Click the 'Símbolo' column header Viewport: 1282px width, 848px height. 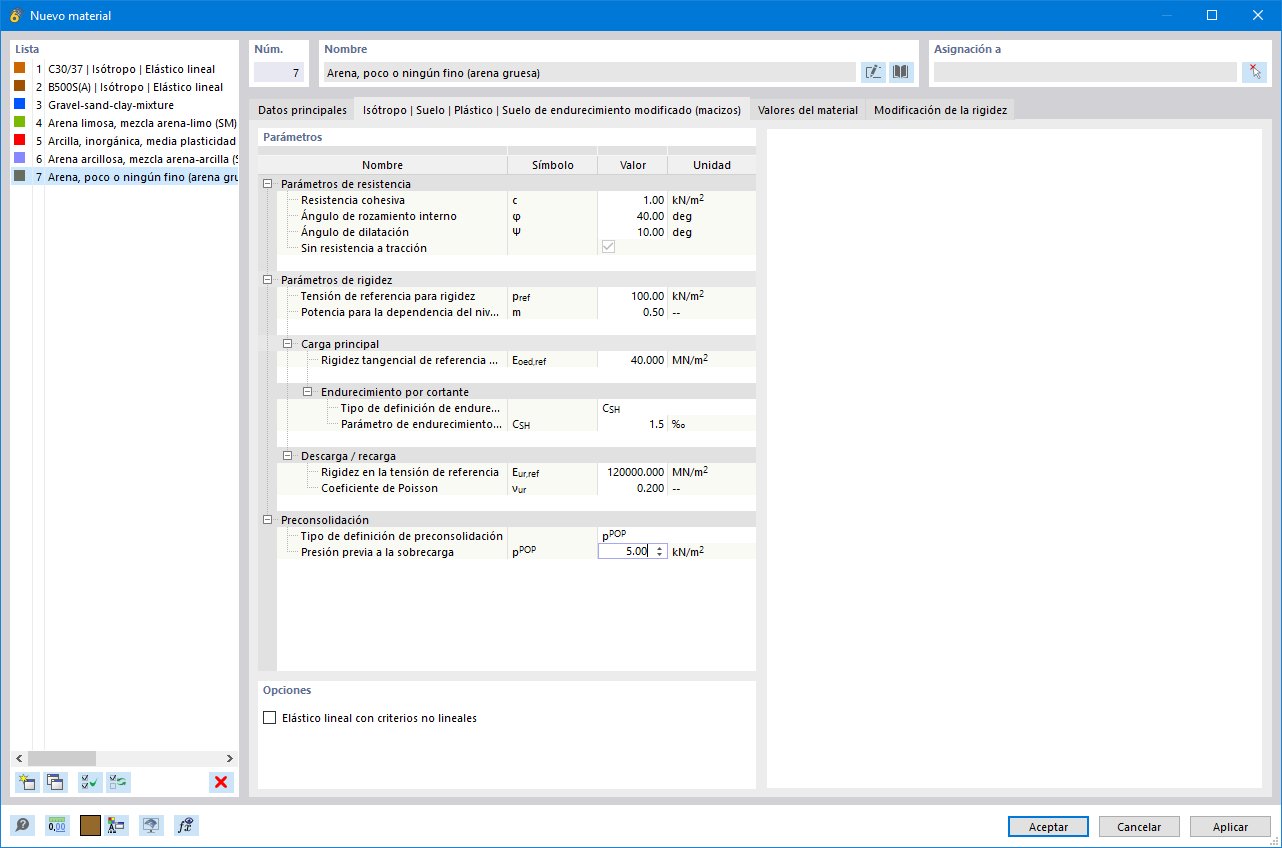552,165
